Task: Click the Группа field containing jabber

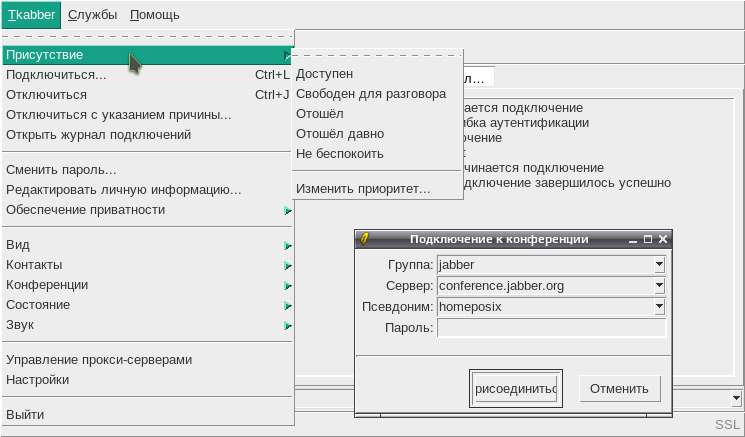Action: pyautogui.click(x=545, y=265)
